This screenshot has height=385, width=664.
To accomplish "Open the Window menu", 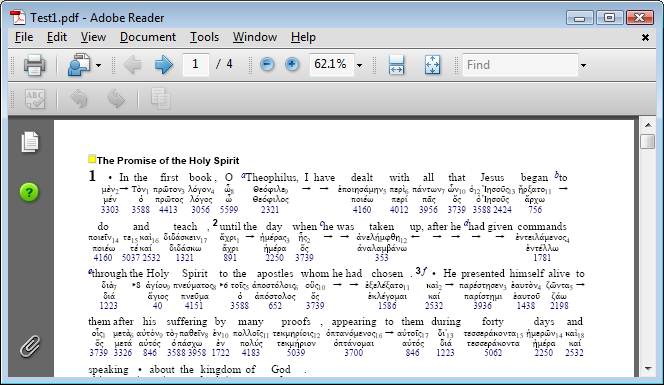I will [255, 37].
